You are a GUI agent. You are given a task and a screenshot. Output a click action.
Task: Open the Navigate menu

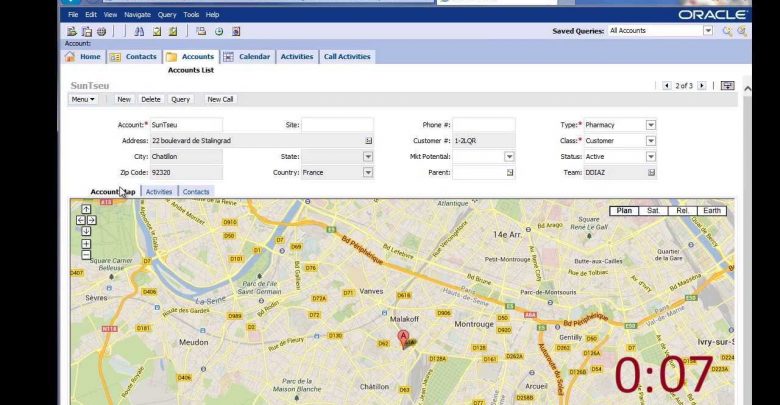tap(137, 15)
